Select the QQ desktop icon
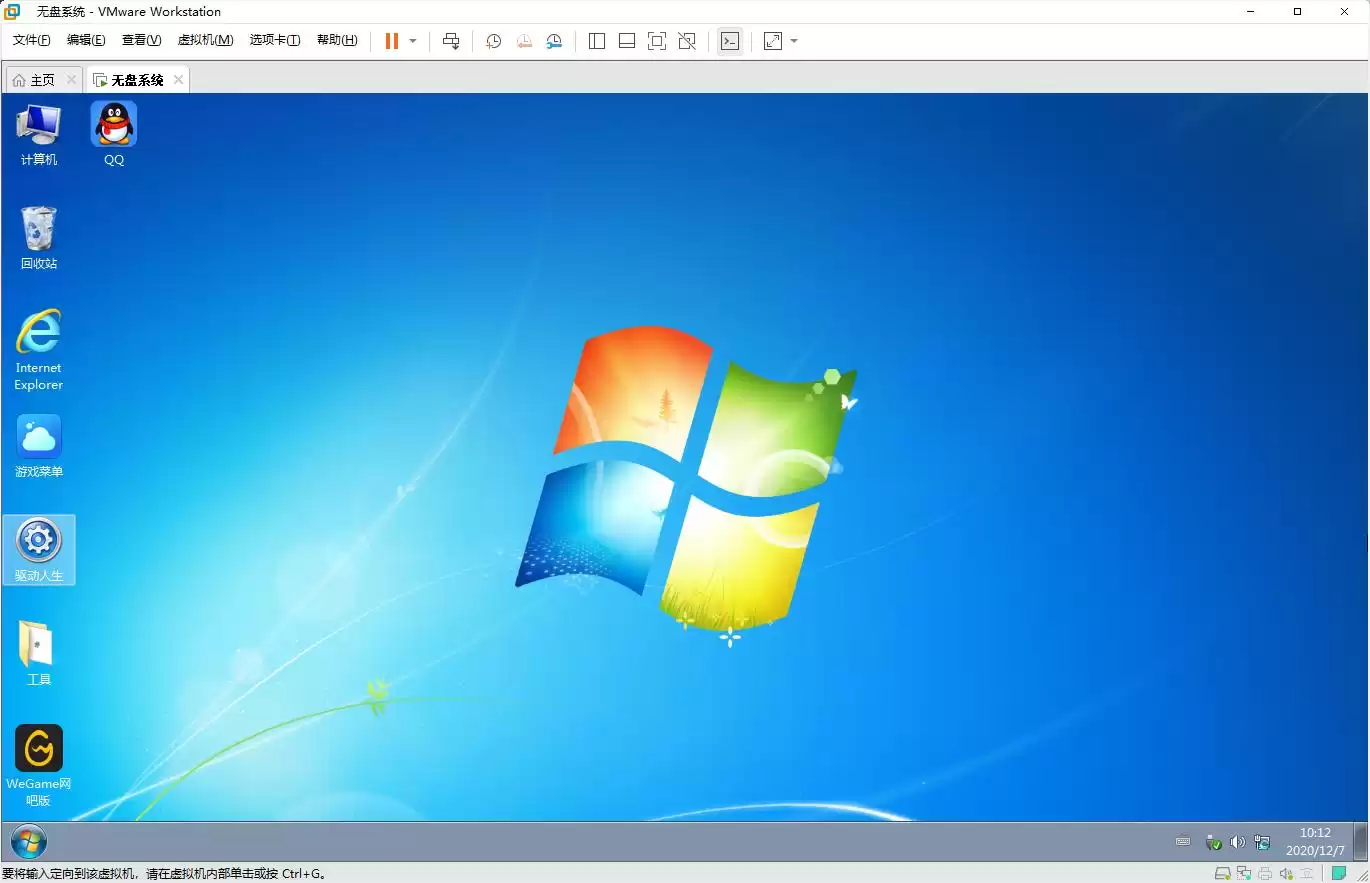 114,133
